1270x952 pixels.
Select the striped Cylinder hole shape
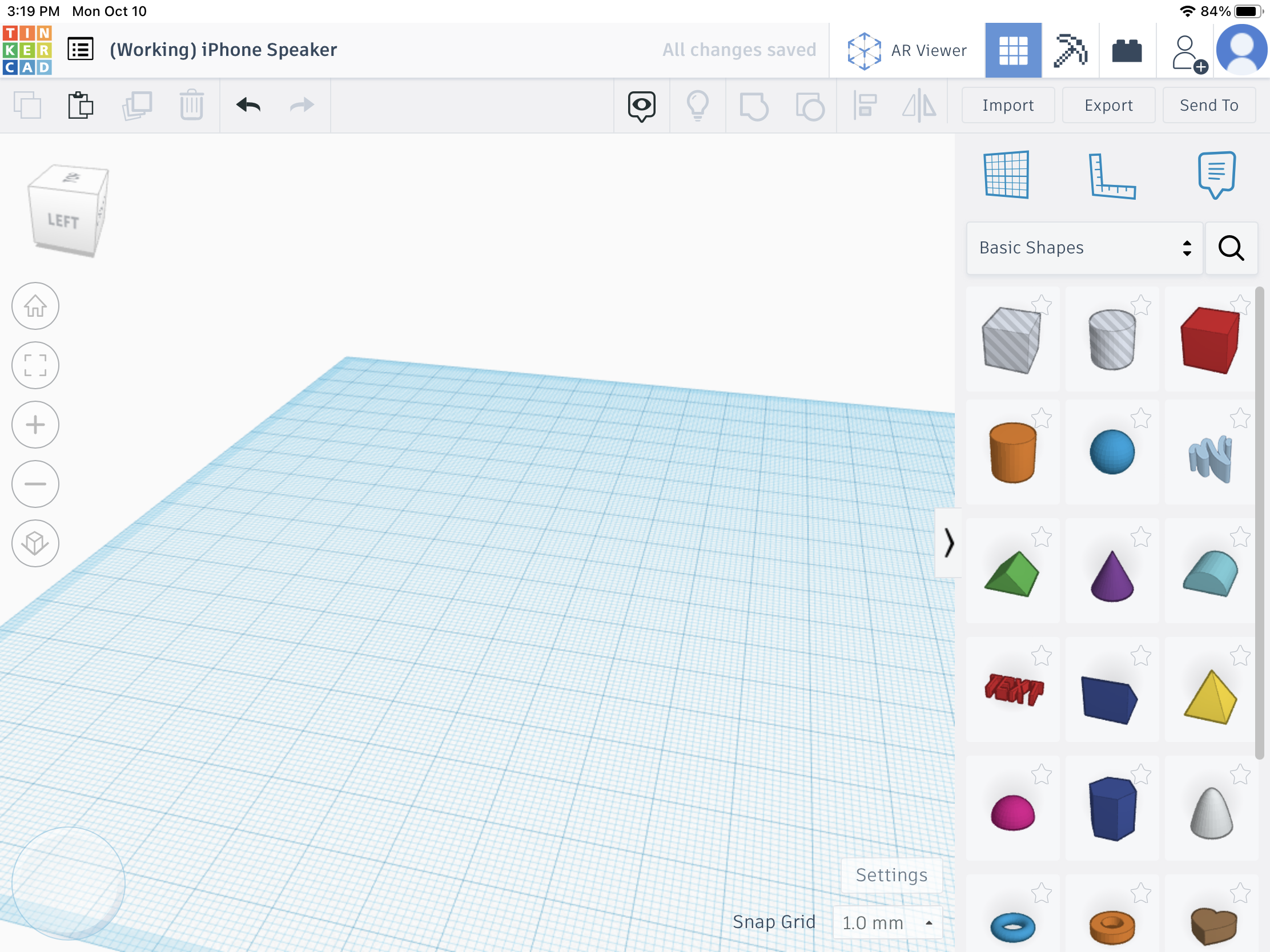pyautogui.click(x=1112, y=338)
